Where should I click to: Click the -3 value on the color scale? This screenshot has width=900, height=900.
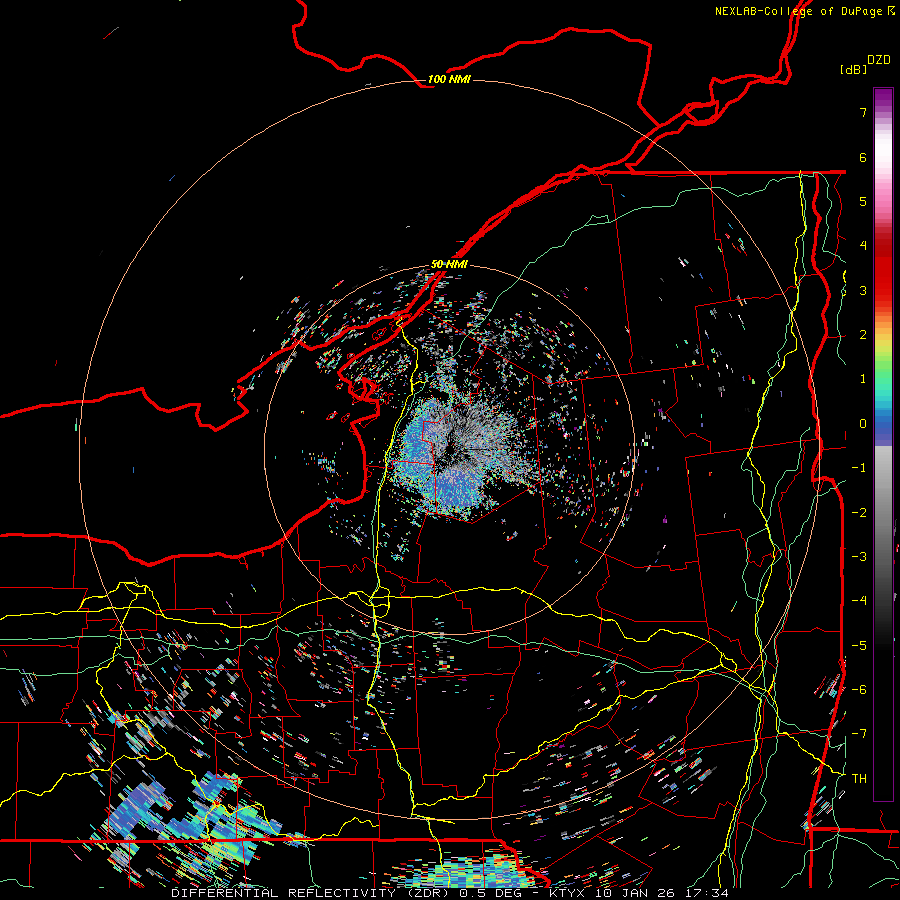click(x=859, y=556)
